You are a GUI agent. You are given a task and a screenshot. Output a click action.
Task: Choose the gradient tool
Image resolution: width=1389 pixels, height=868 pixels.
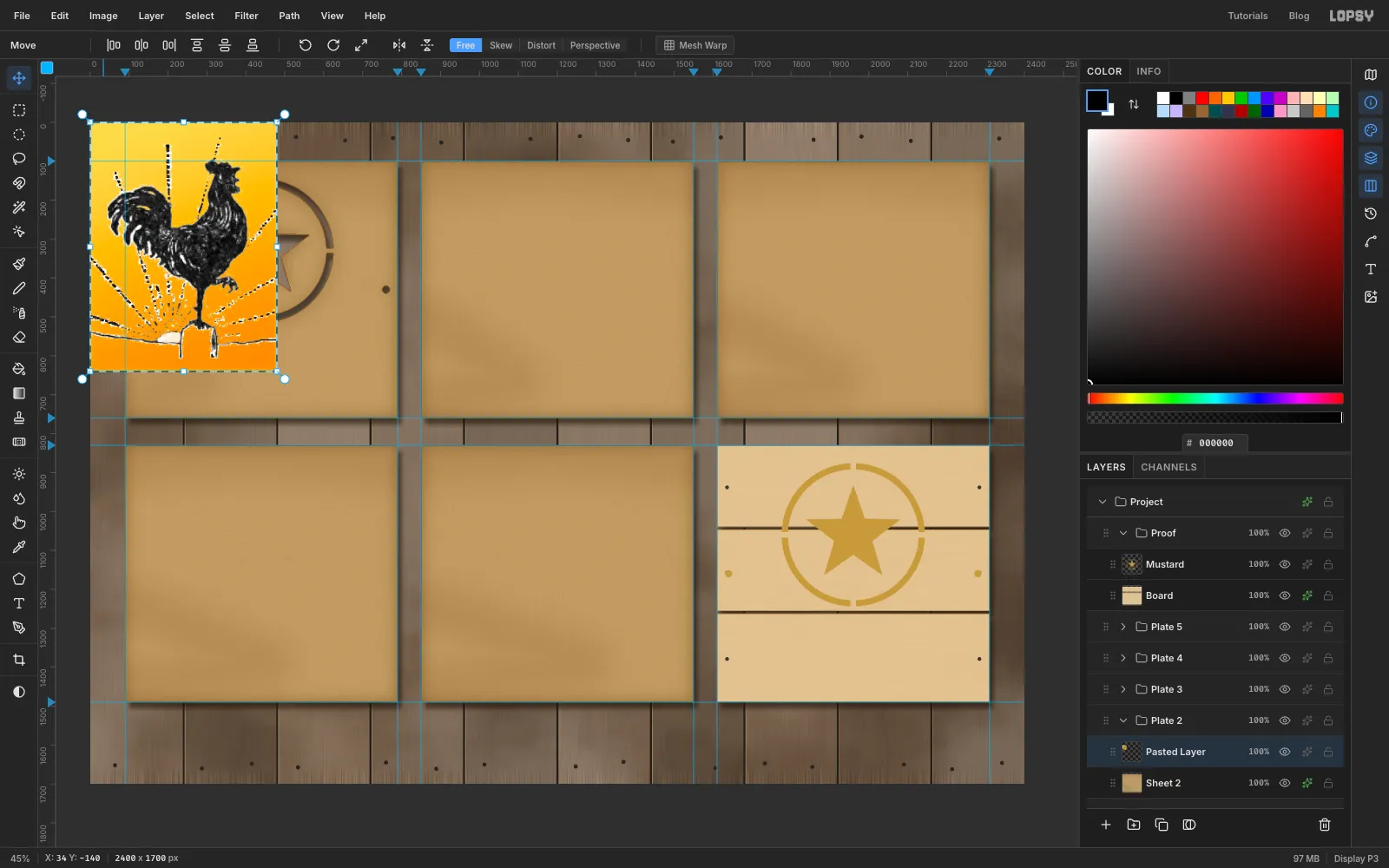pyautogui.click(x=19, y=393)
